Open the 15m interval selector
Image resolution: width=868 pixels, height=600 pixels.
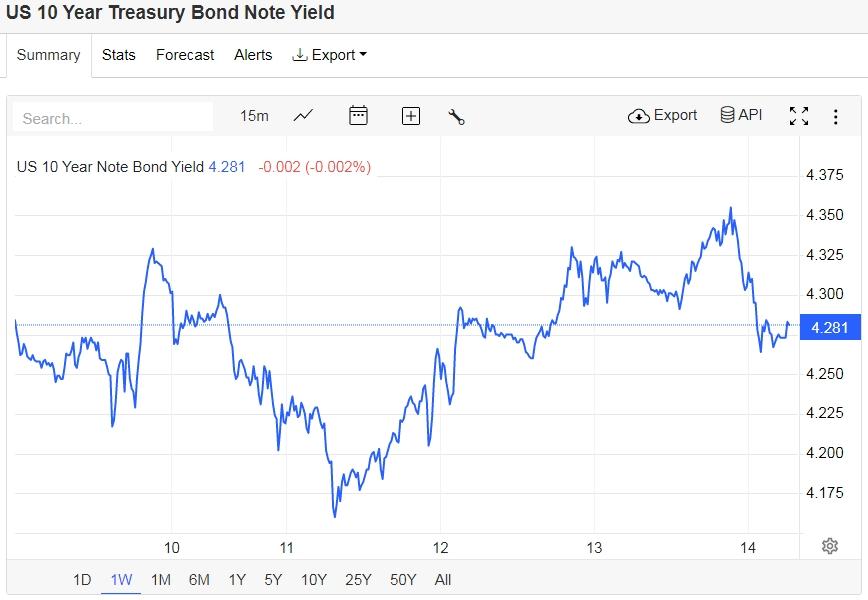tap(254, 116)
